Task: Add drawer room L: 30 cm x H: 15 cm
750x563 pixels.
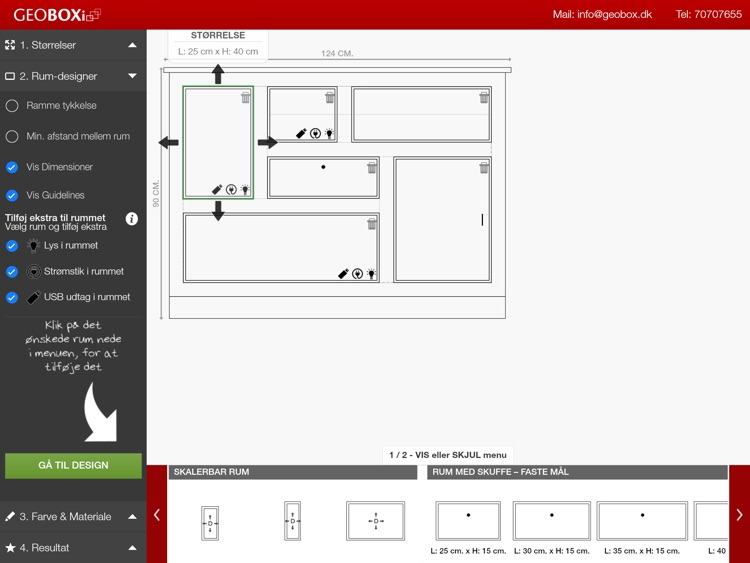Action: 551,521
